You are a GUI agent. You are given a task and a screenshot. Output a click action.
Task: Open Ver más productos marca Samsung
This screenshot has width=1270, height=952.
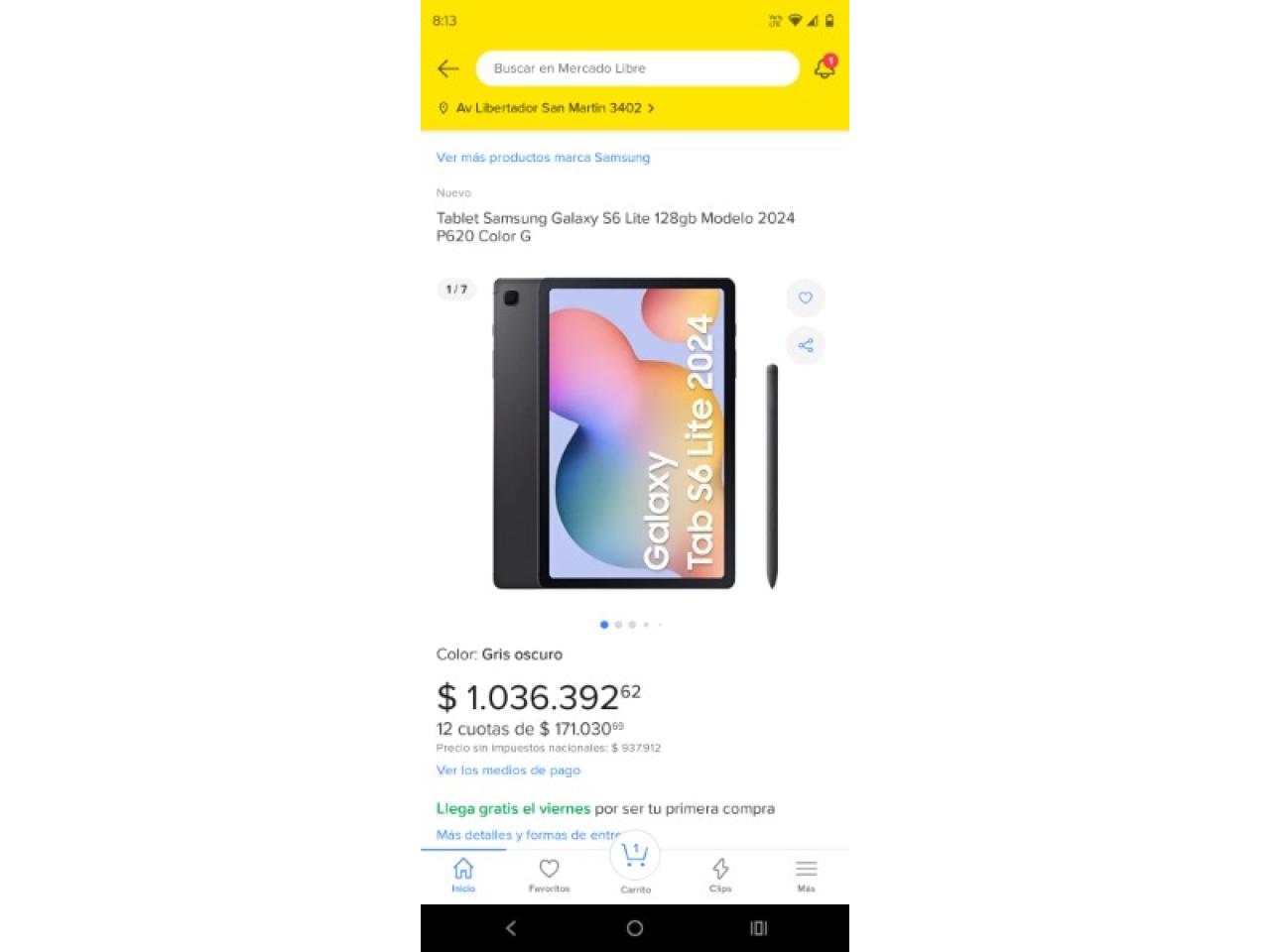pyautogui.click(x=543, y=157)
